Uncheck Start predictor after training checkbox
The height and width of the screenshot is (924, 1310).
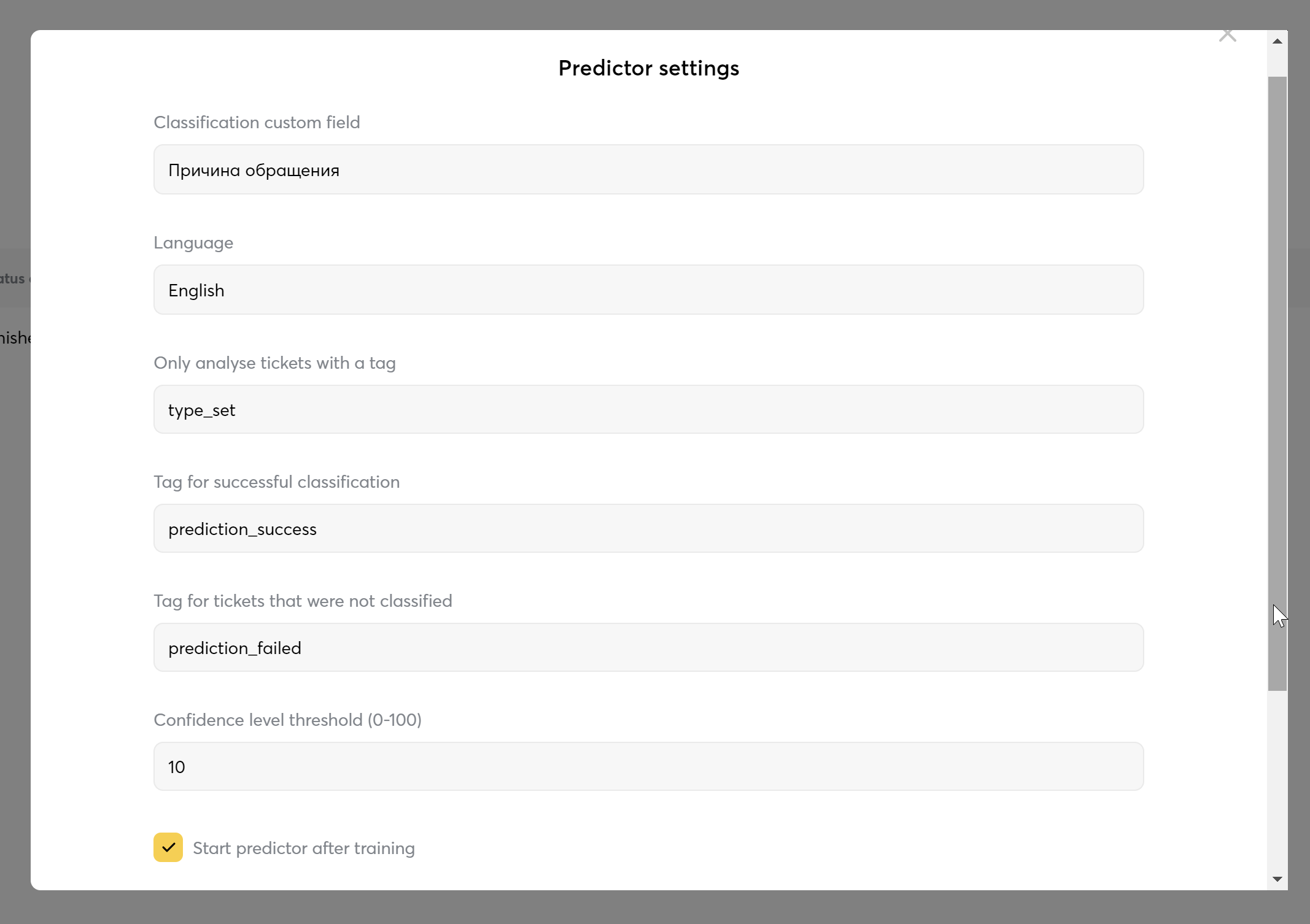(168, 847)
